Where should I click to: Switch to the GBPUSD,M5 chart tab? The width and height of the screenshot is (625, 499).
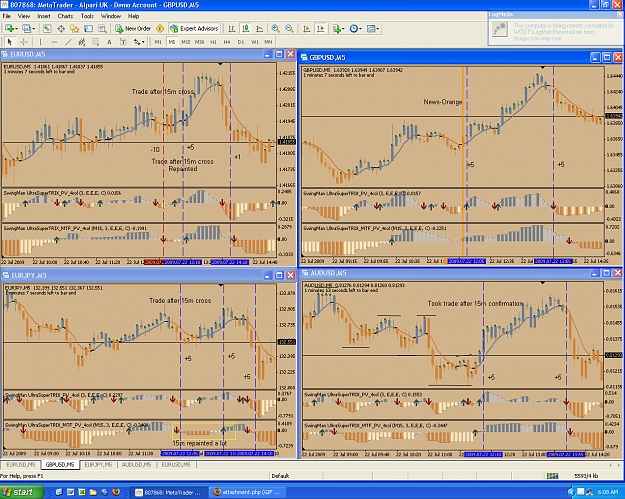60,465
